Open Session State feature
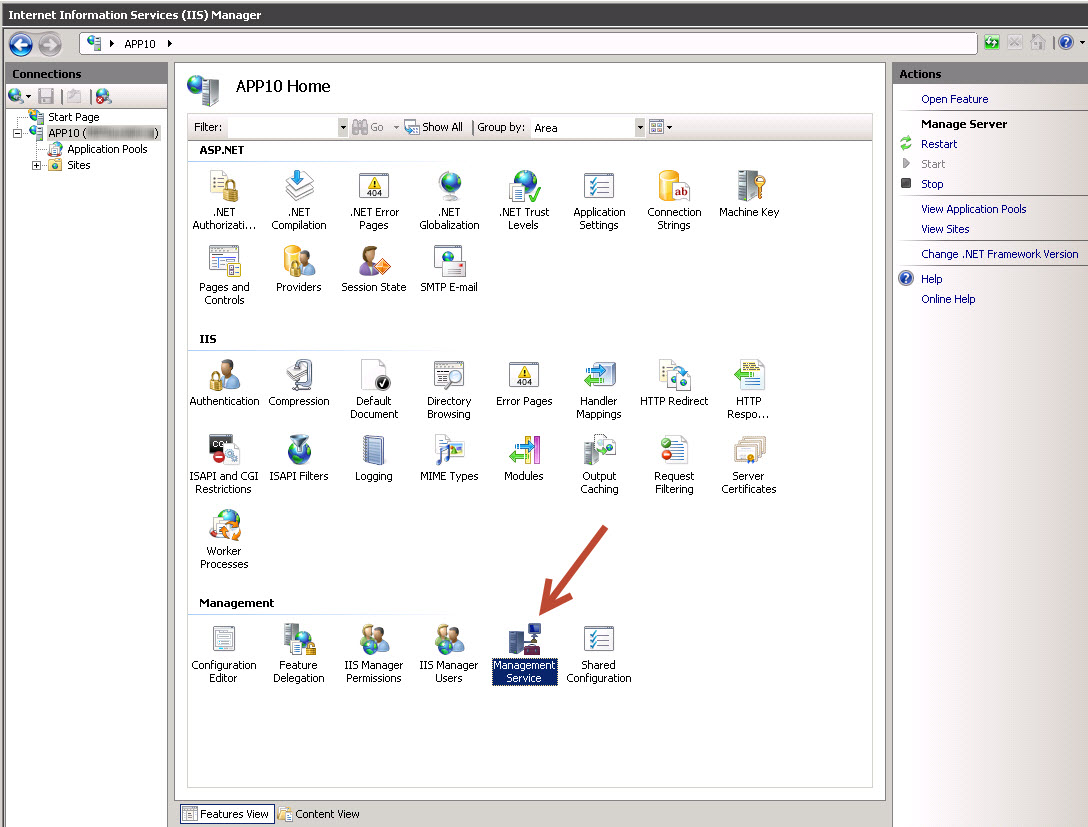Screen dimensions: 1088x827 coord(374,269)
